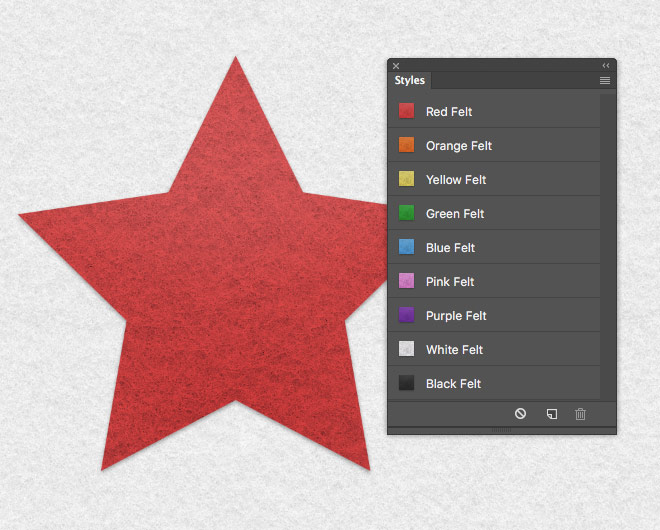This screenshot has height=530, width=660.
Task: Click the Red Felt color swatch
Action: tap(406, 111)
